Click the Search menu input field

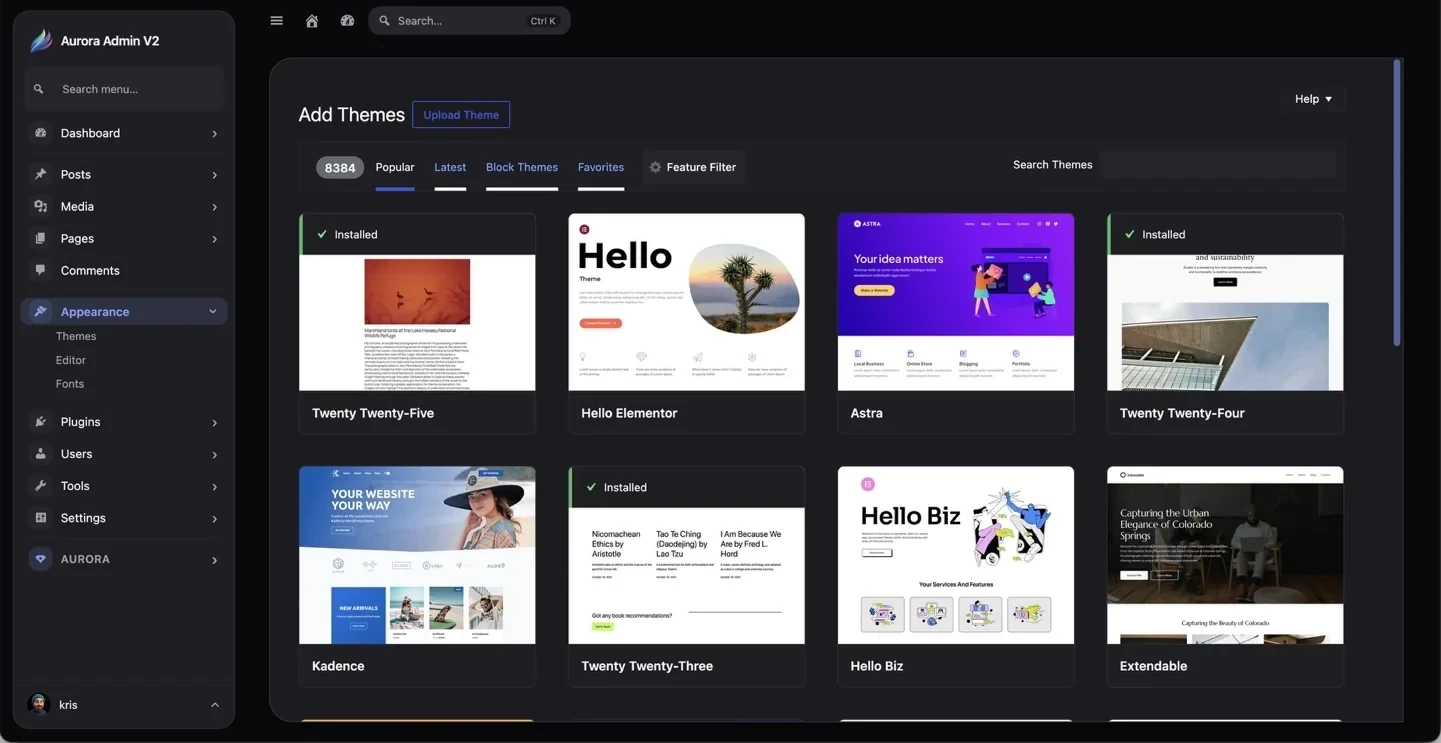coord(124,89)
